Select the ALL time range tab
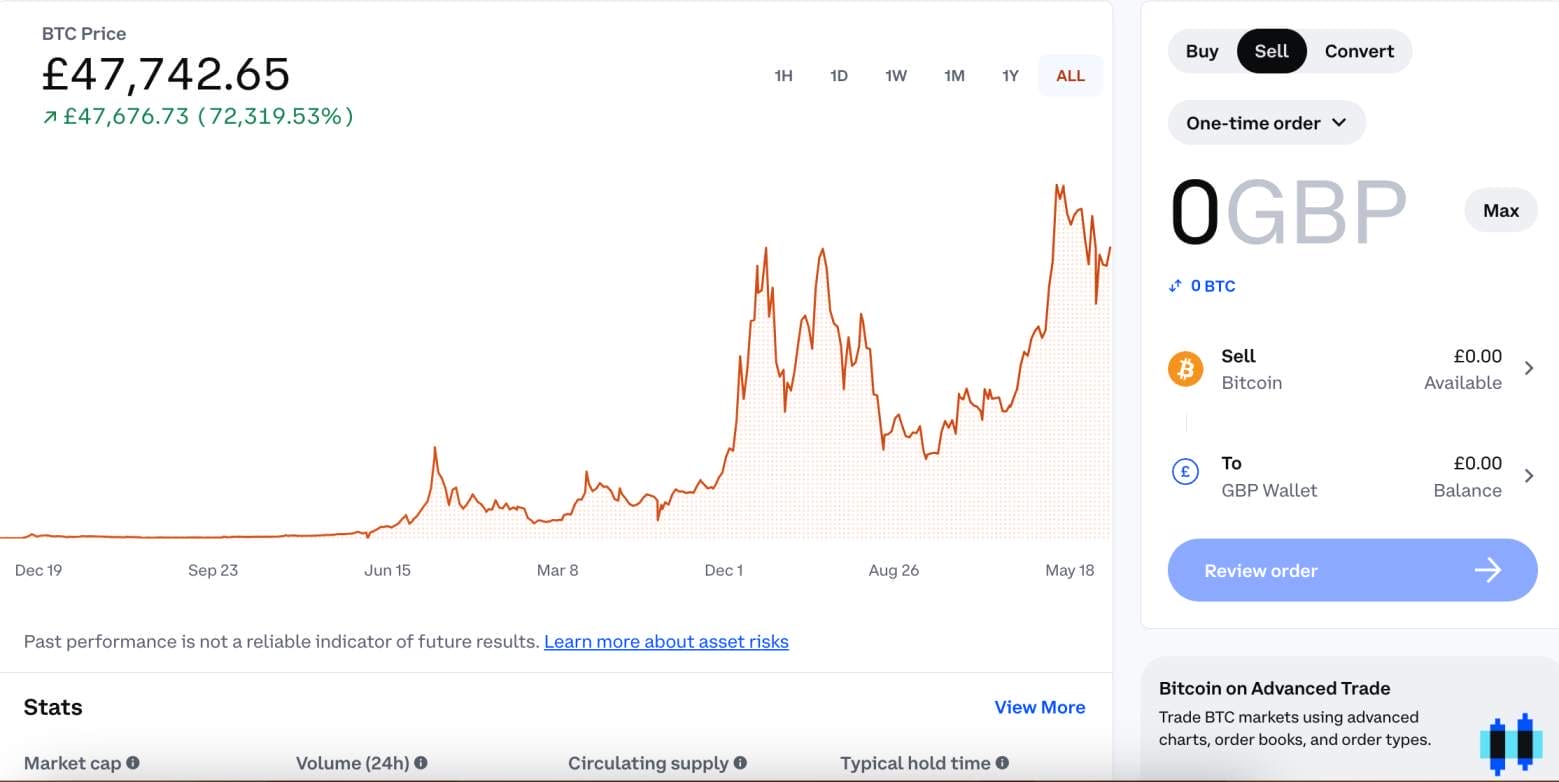This screenshot has width=1559, height=782. pyautogui.click(x=1069, y=75)
